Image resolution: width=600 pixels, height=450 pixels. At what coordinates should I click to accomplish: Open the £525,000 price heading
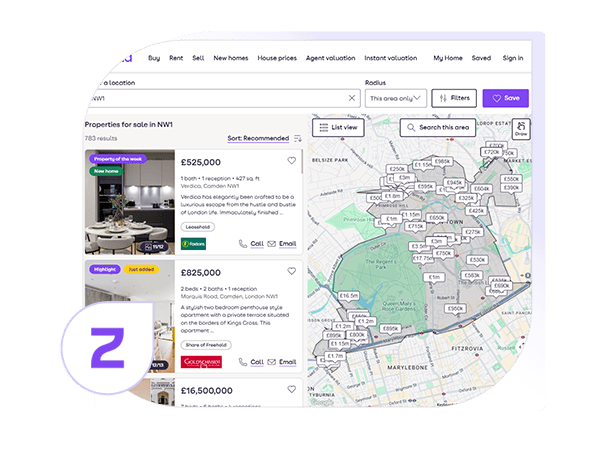(x=201, y=162)
